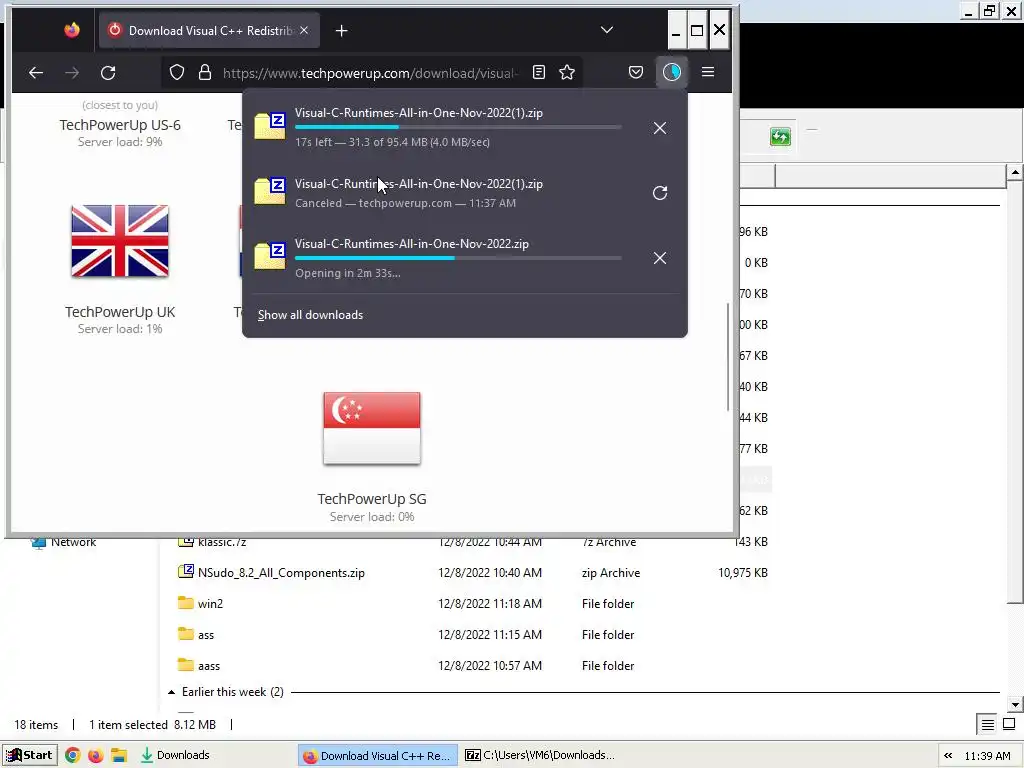Reload the TechPowerUp page
This screenshot has height=768, width=1024.
[x=108, y=72]
